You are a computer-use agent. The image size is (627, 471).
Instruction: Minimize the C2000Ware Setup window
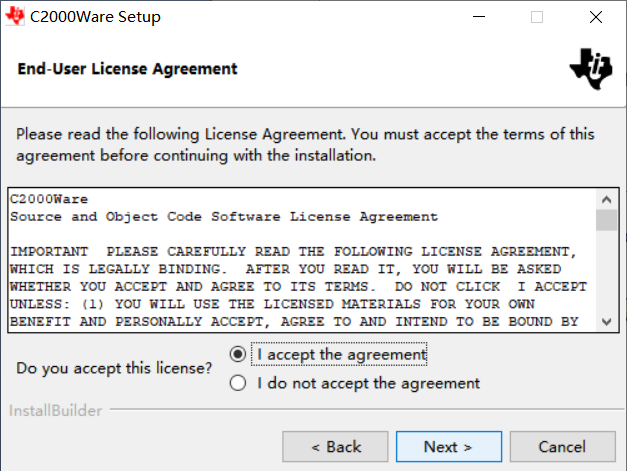click(x=490, y=17)
